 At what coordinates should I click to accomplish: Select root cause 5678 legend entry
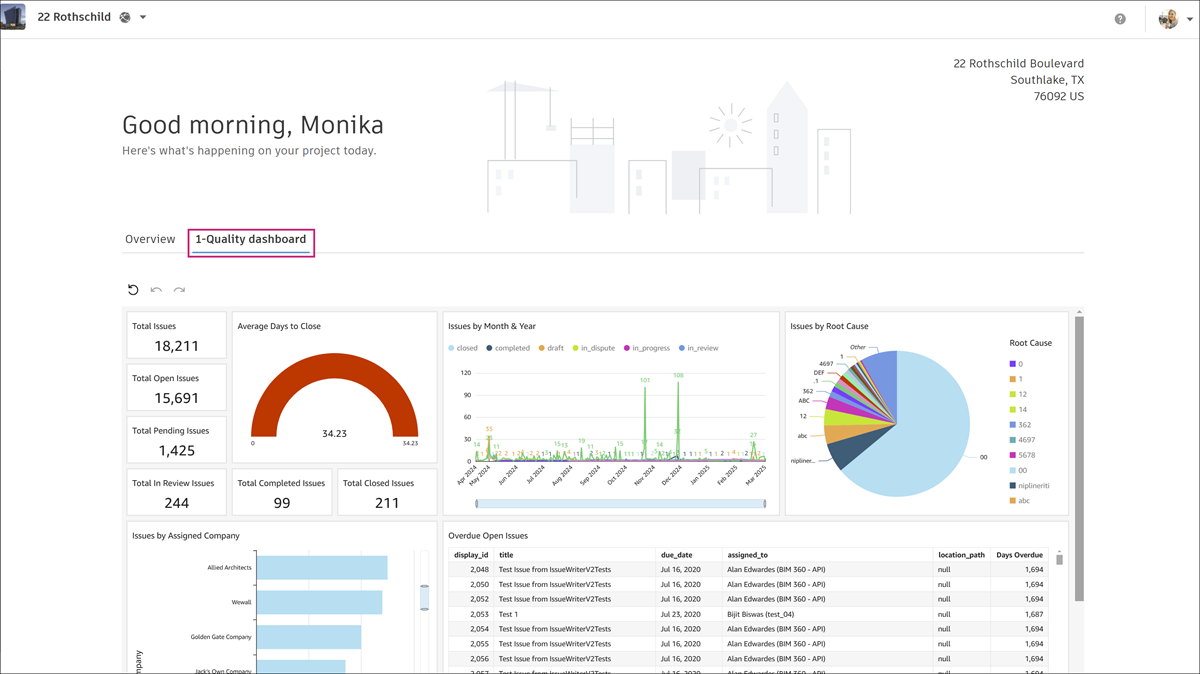pyautogui.click(x=1022, y=455)
